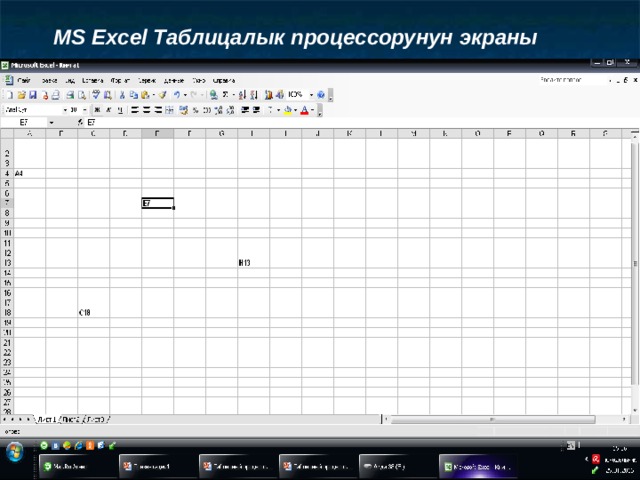Open the File menu
Screen dimensions: 640x480
pyautogui.click(x=24, y=80)
